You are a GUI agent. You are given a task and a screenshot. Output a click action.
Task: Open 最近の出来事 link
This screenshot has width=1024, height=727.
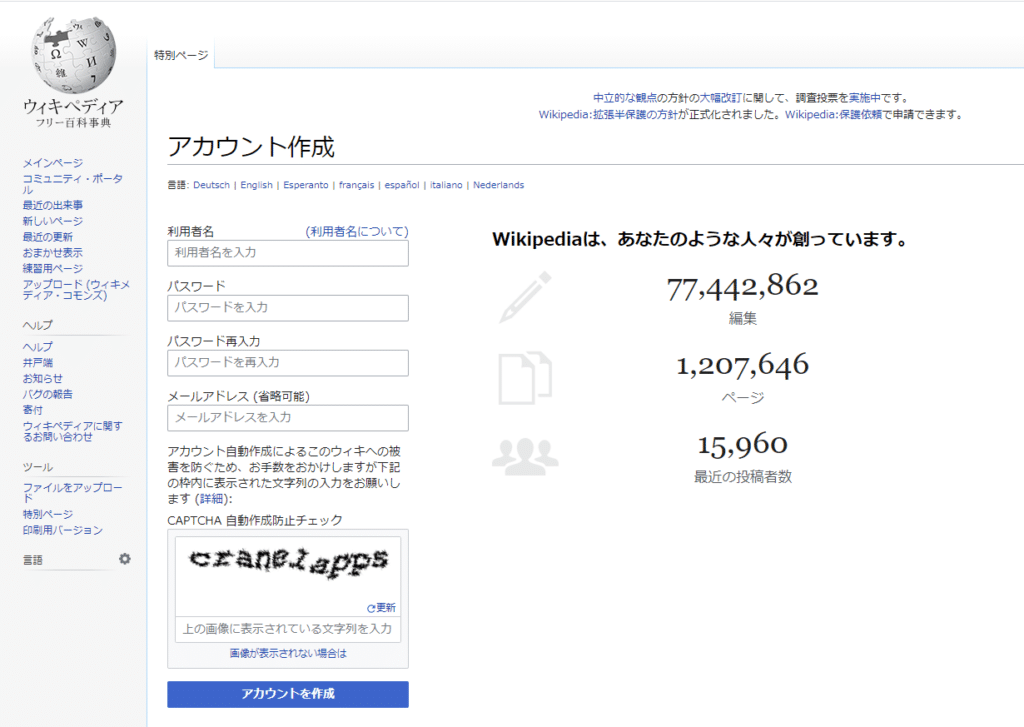(x=53, y=205)
